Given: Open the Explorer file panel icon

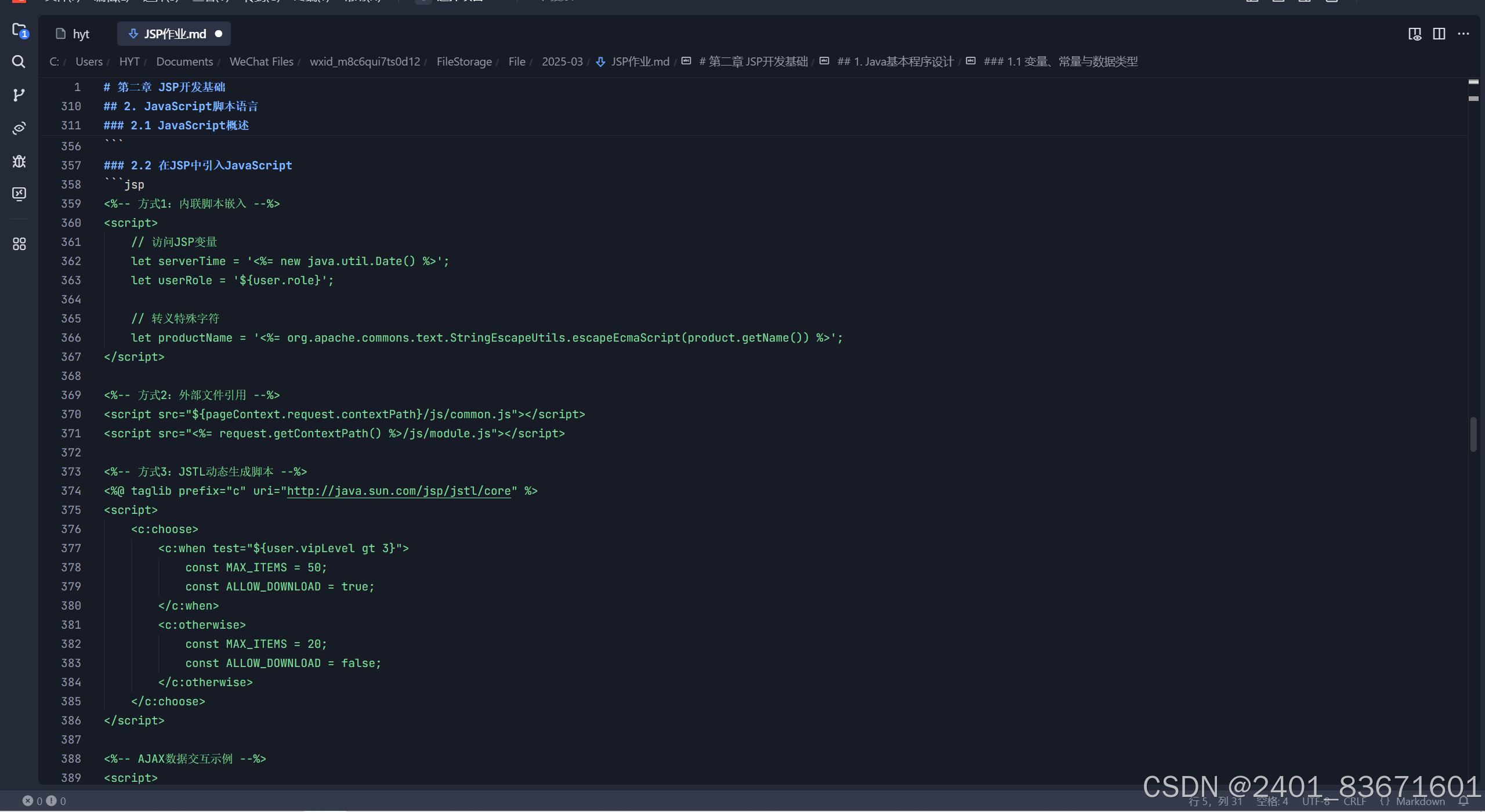Looking at the screenshot, I should tap(19, 30).
